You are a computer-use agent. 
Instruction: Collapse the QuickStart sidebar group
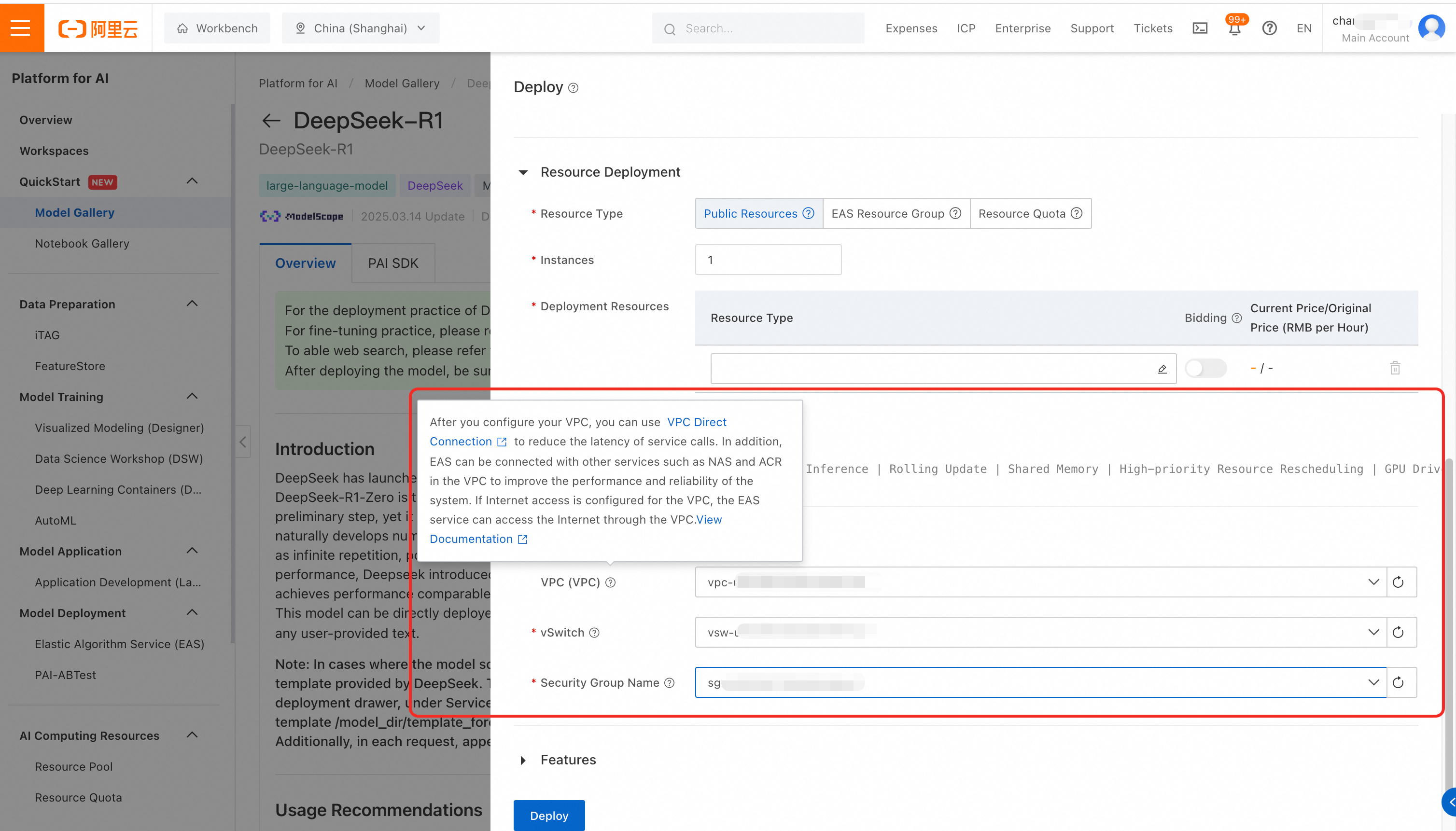[193, 181]
